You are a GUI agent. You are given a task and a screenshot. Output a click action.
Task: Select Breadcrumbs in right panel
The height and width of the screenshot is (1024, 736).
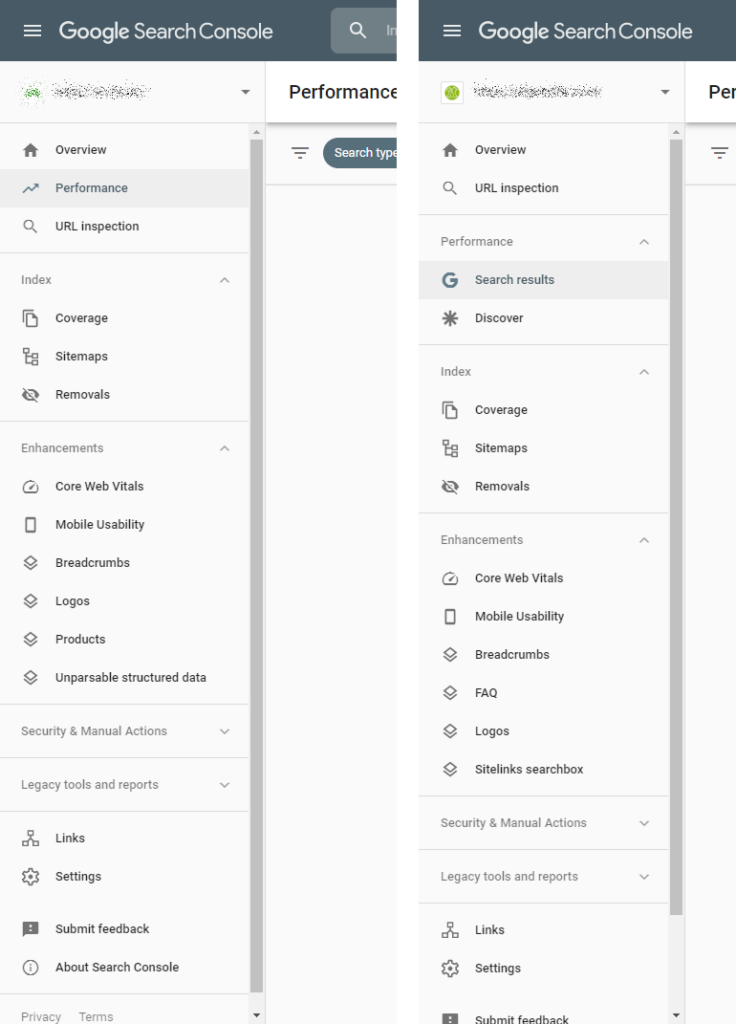pyautogui.click(x=543, y=654)
